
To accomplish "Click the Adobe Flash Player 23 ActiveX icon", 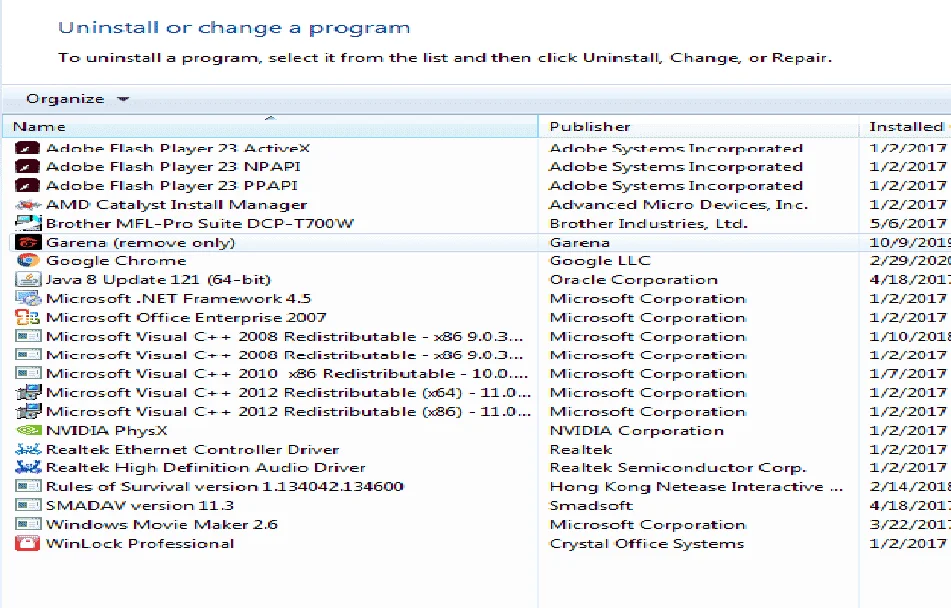I will pyautogui.click(x=27, y=148).
